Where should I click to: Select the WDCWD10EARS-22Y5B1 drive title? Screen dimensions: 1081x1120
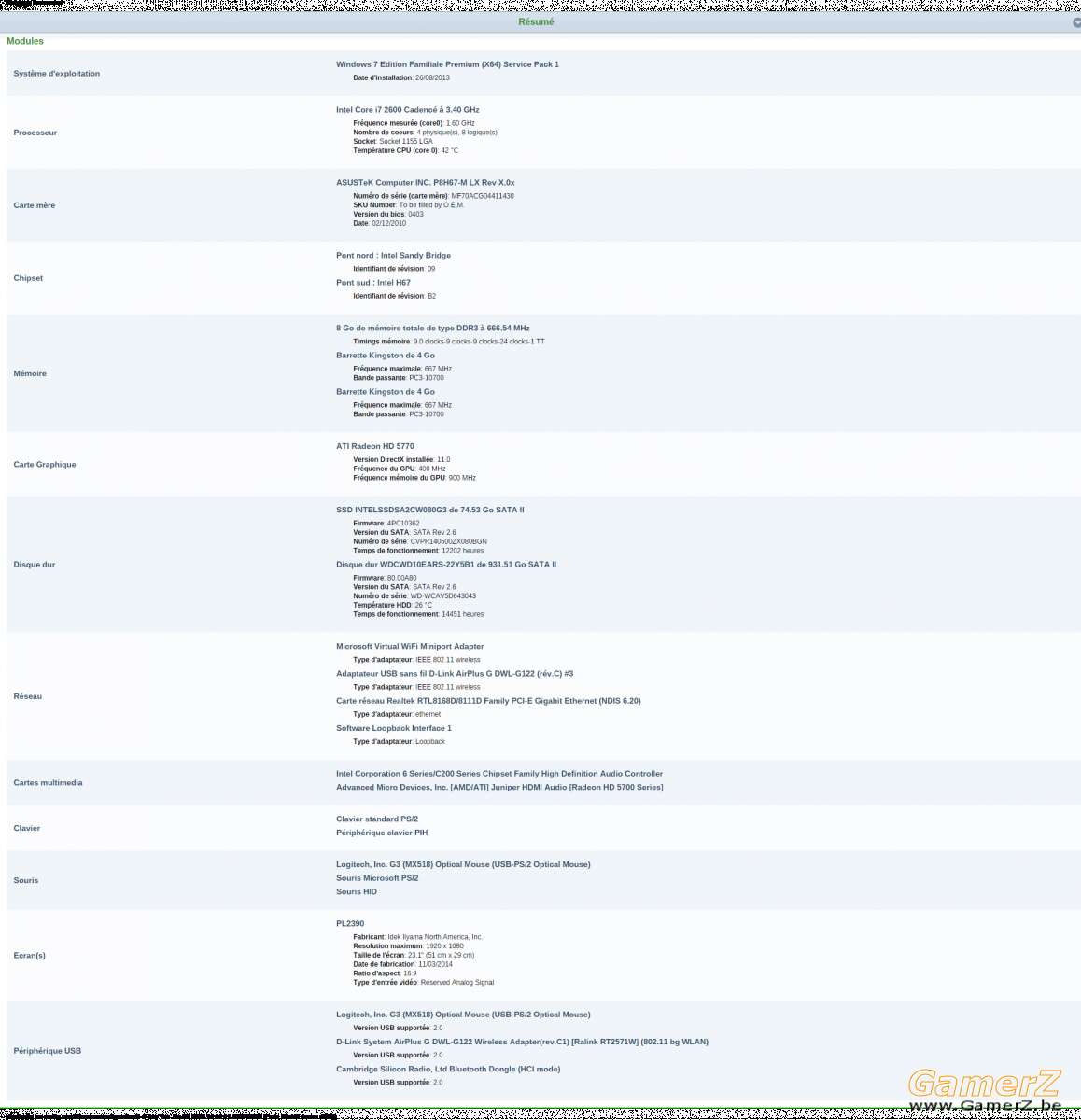(446, 565)
